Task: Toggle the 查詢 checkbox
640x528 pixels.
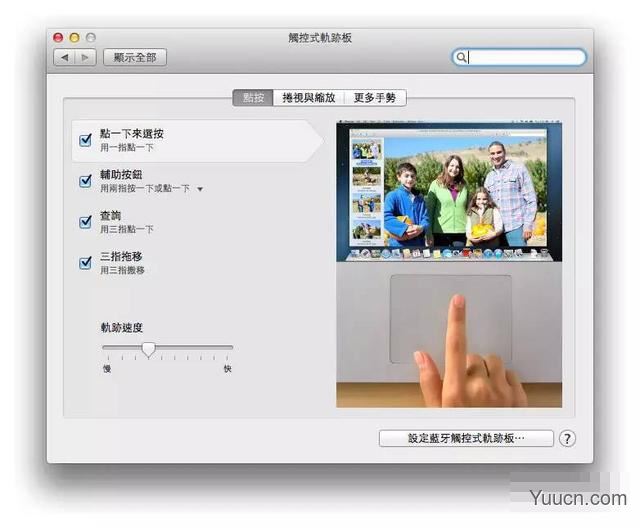Action: (85, 222)
